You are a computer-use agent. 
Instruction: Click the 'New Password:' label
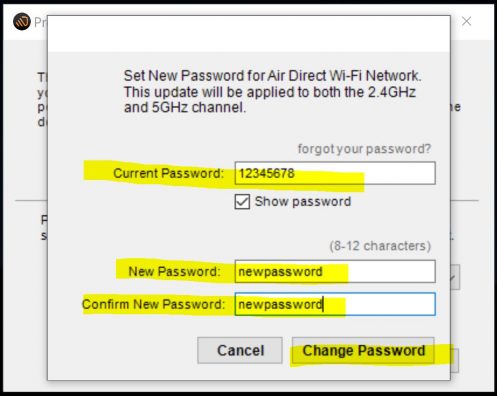click(x=174, y=271)
